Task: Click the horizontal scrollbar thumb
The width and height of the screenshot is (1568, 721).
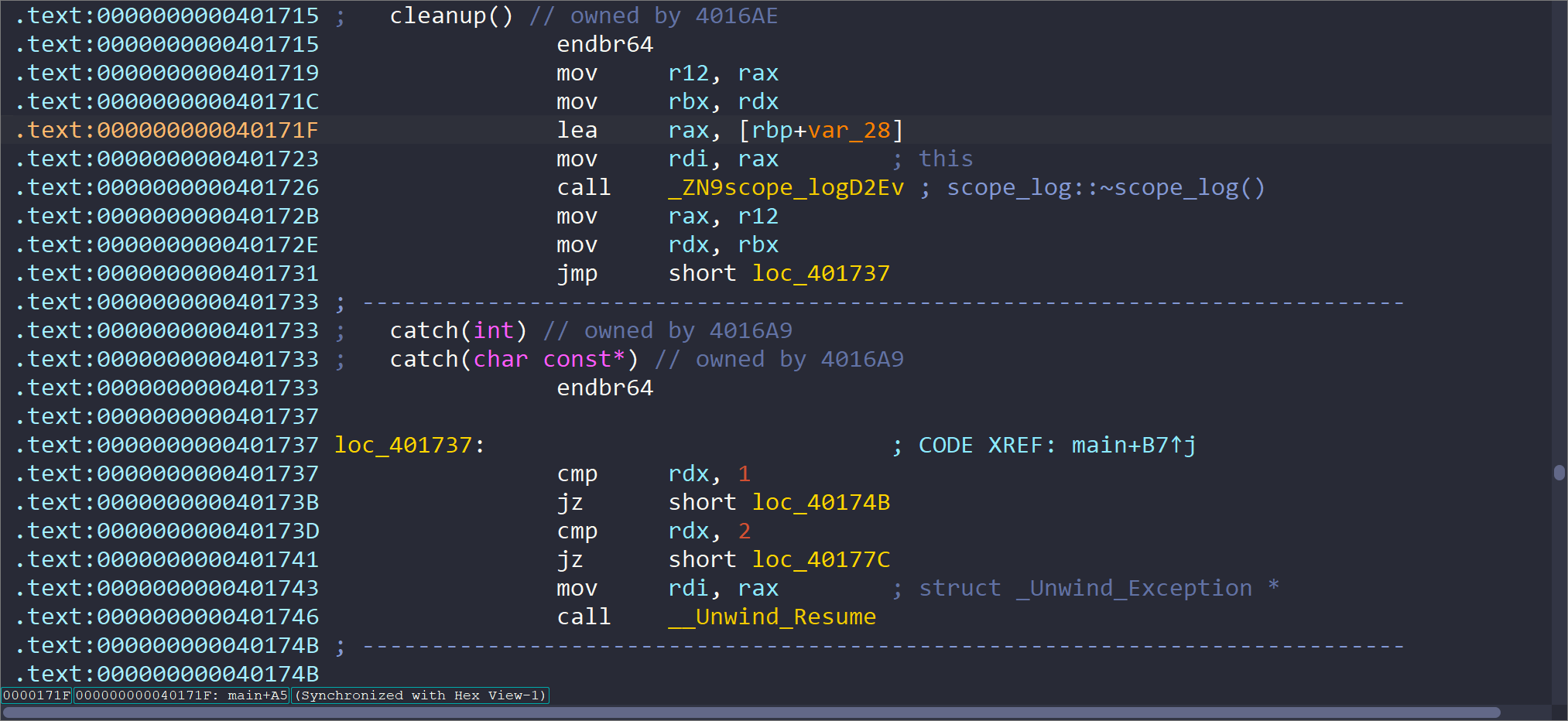Action: tap(751, 712)
